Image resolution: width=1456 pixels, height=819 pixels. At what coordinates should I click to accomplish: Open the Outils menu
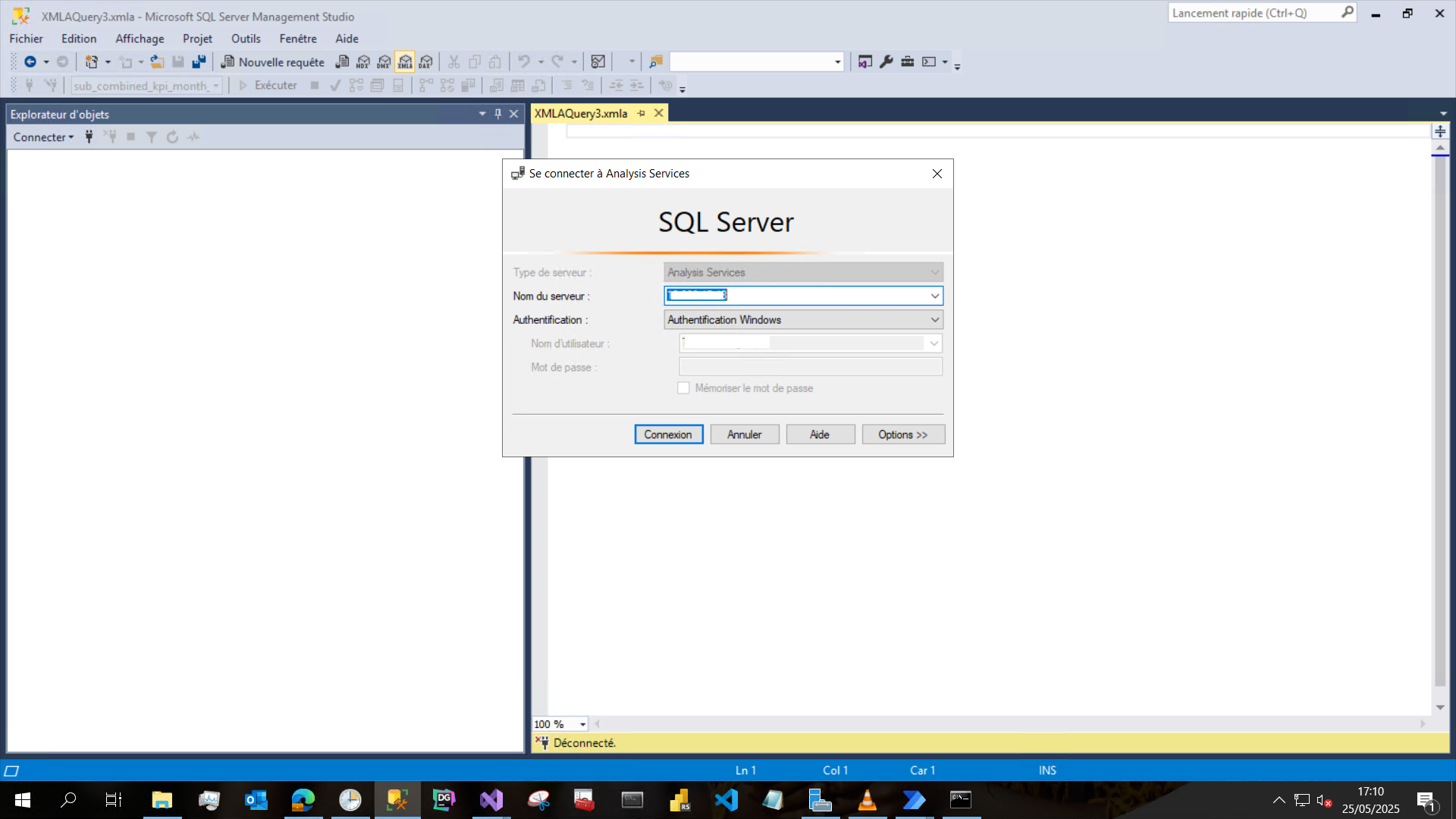(x=246, y=39)
